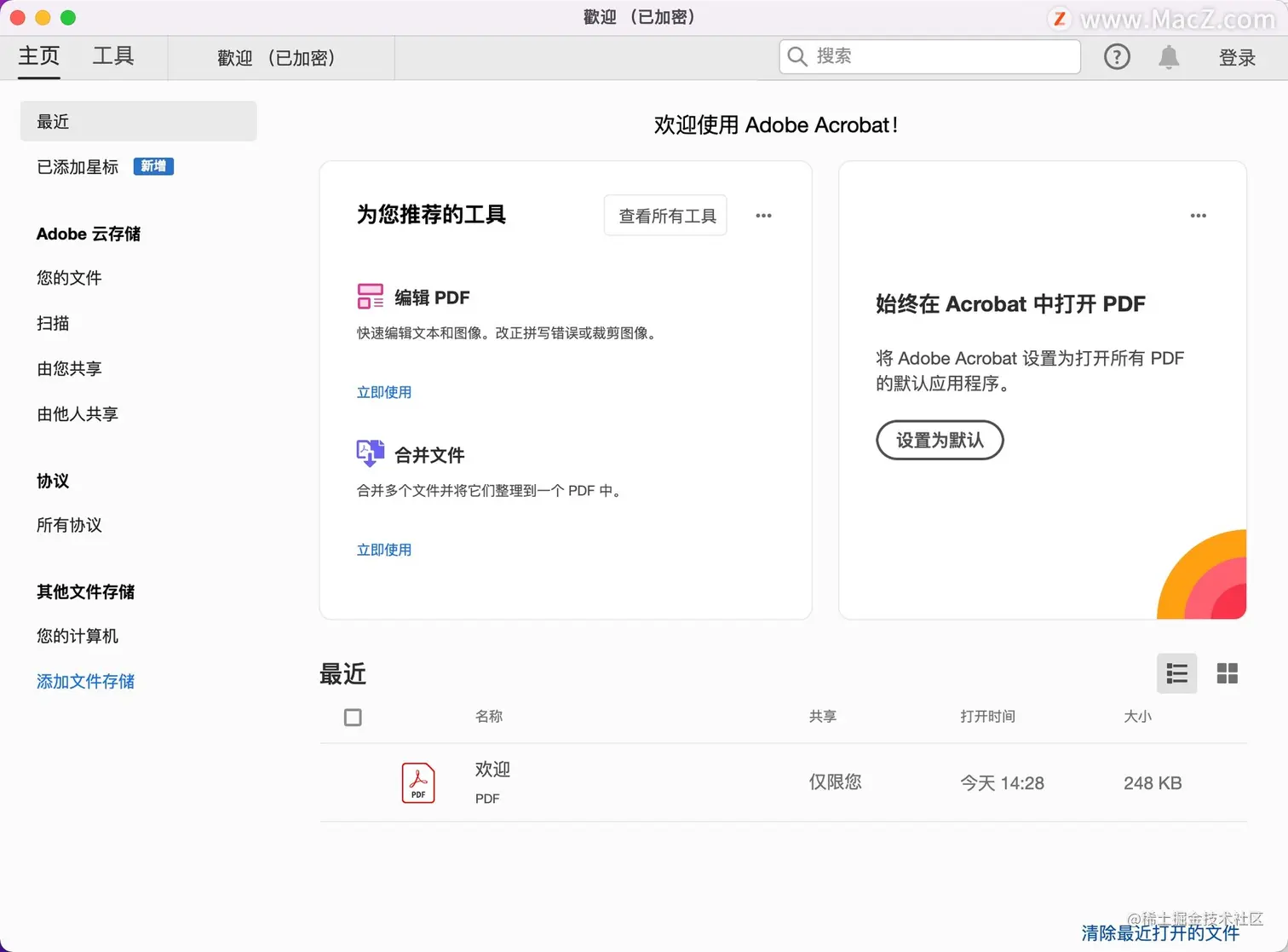Open 扫描 in the sidebar
The height and width of the screenshot is (952, 1288).
(53, 323)
